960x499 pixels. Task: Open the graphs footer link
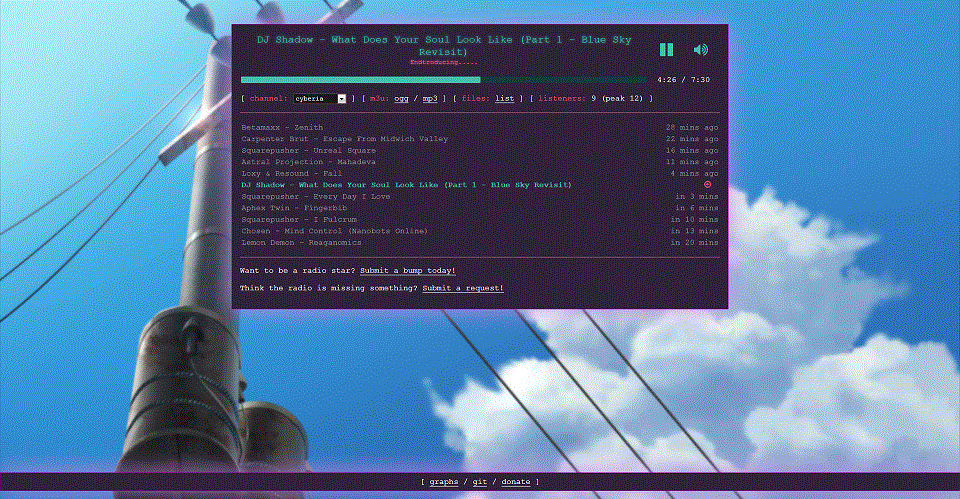444,482
